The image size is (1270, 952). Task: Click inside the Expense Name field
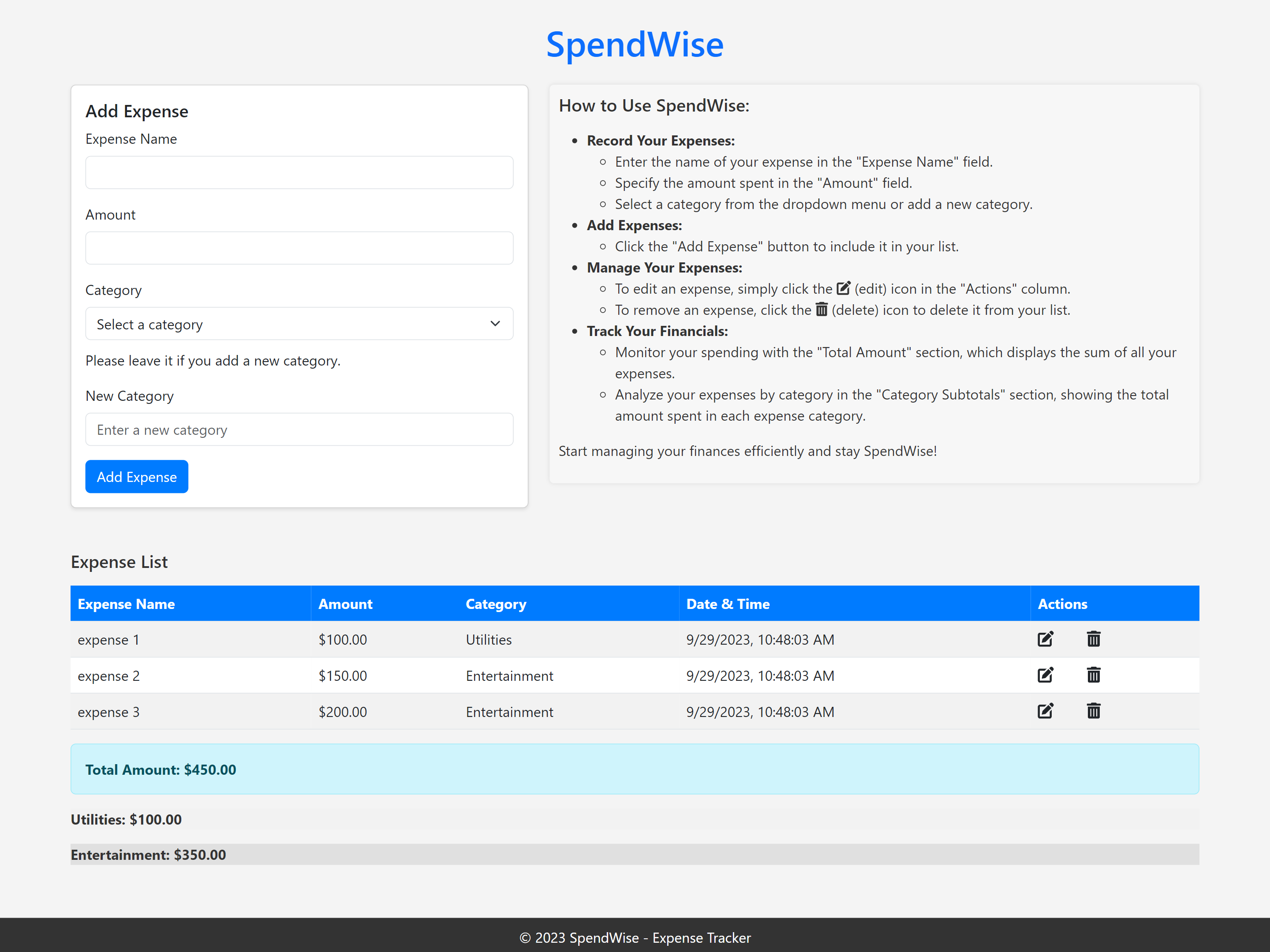[x=299, y=172]
